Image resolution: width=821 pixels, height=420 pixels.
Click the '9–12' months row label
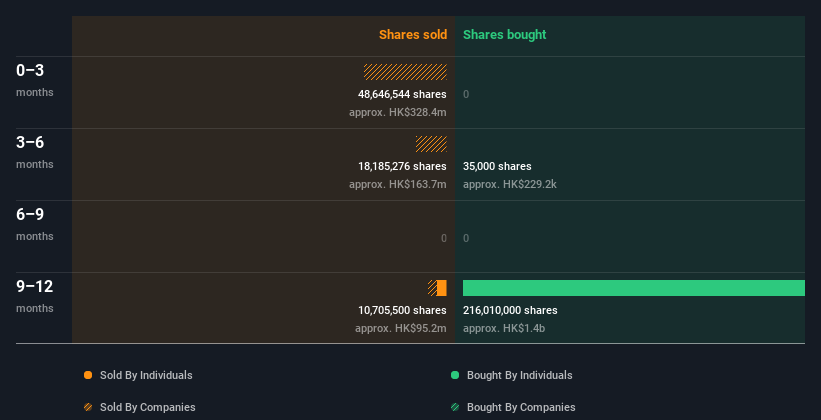(35, 286)
